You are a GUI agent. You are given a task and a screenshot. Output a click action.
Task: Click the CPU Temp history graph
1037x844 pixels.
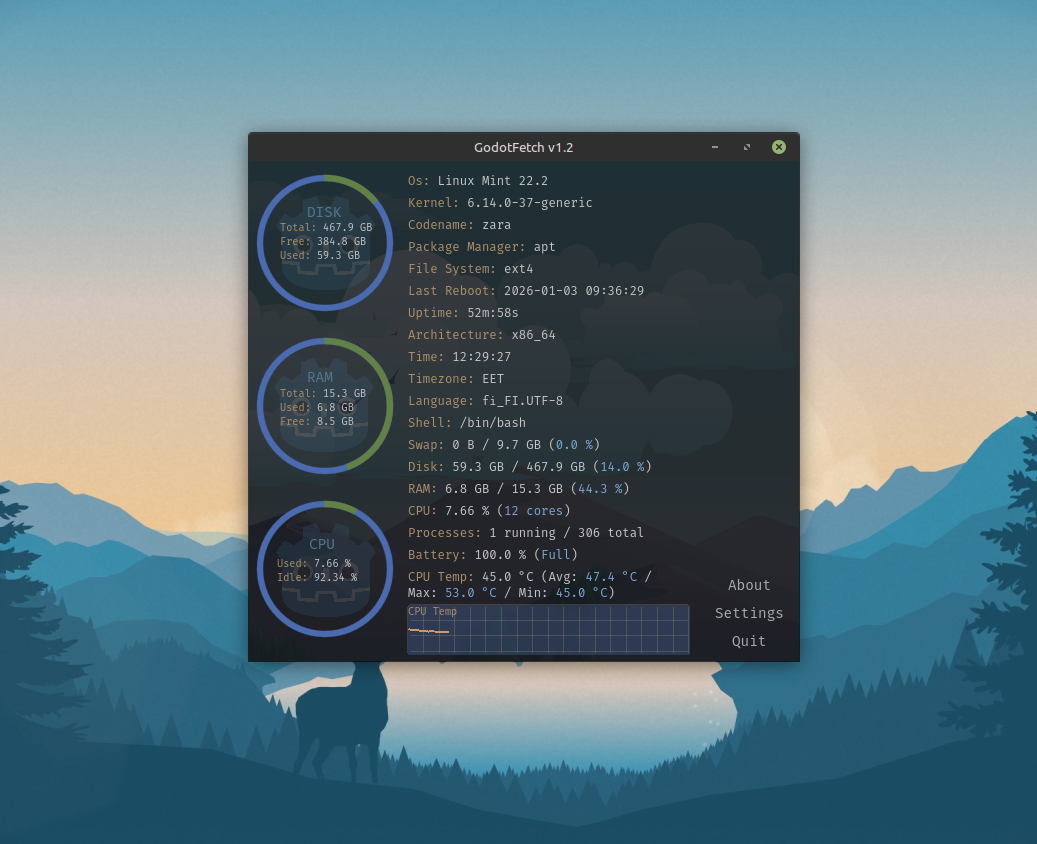[x=548, y=630]
